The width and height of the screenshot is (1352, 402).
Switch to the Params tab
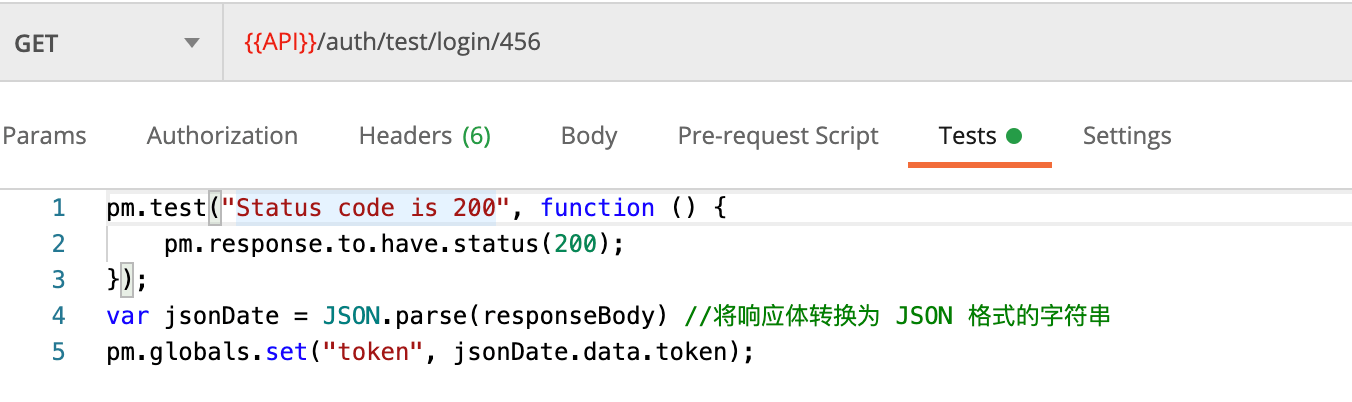[44, 136]
